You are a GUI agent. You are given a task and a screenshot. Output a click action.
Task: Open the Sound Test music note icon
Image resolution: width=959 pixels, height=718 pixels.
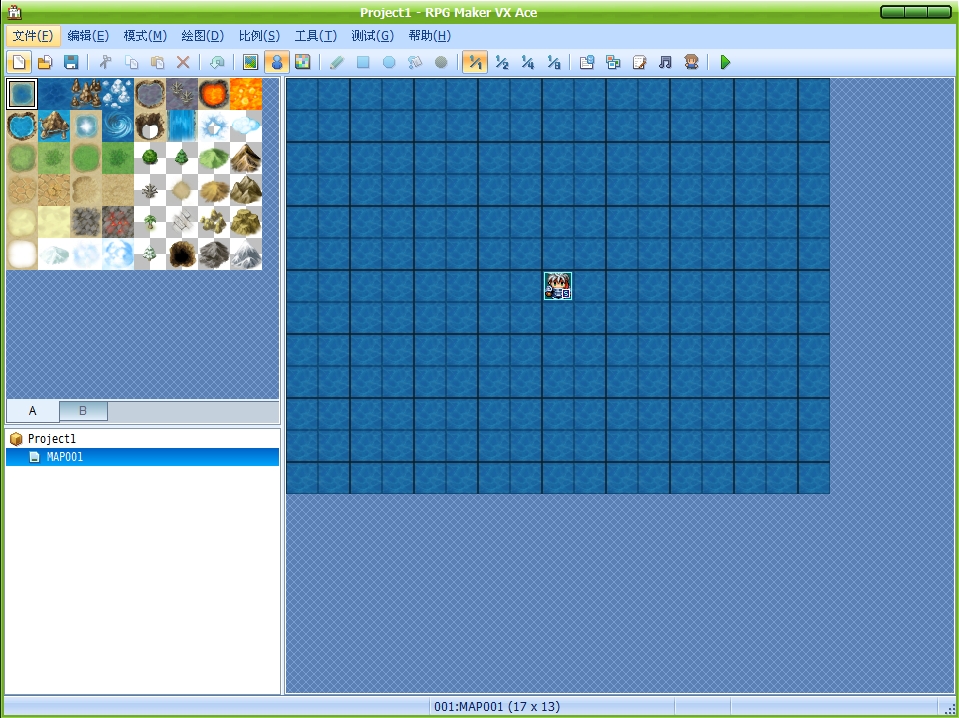click(665, 62)
